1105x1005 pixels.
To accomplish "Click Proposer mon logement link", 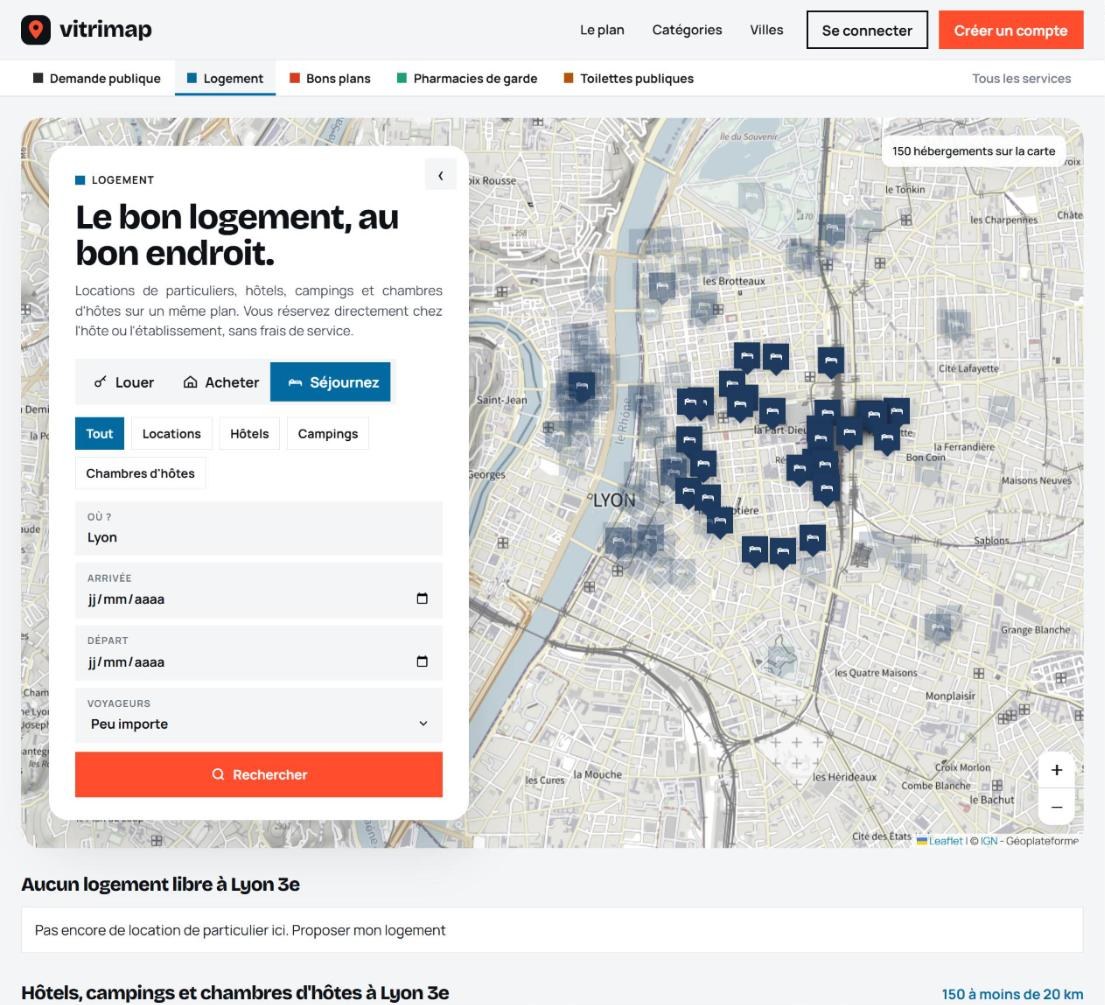I will [x=369, y=930].
